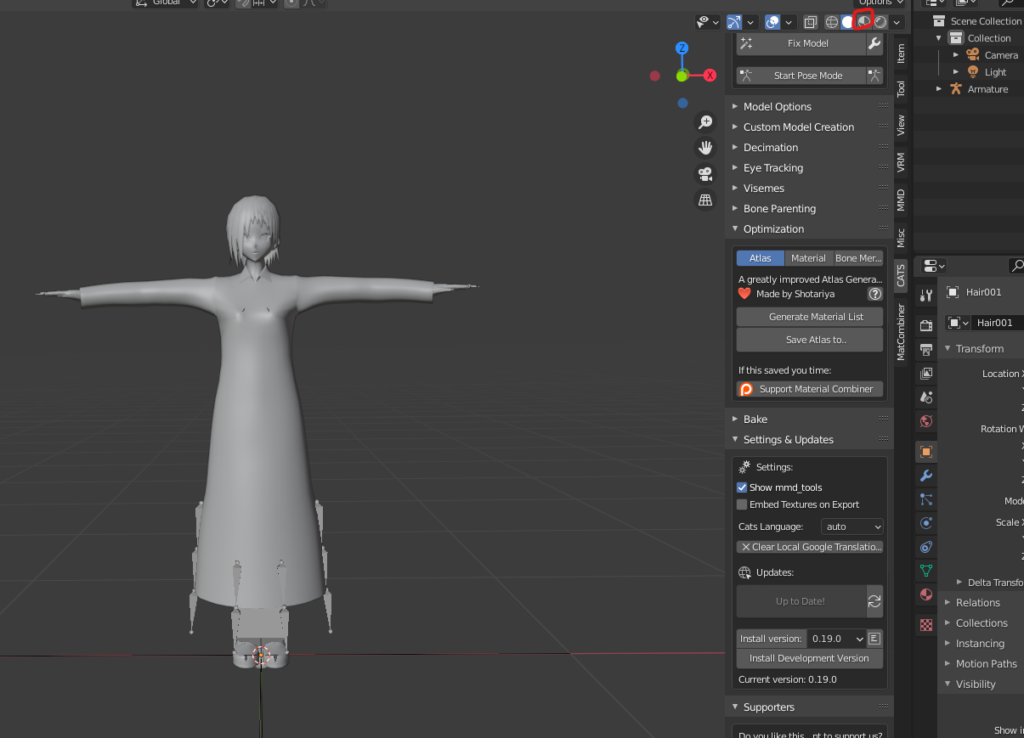Click Save Atlas to.. button
This screenshot has width=1024, height=738.
click(810, 340)
